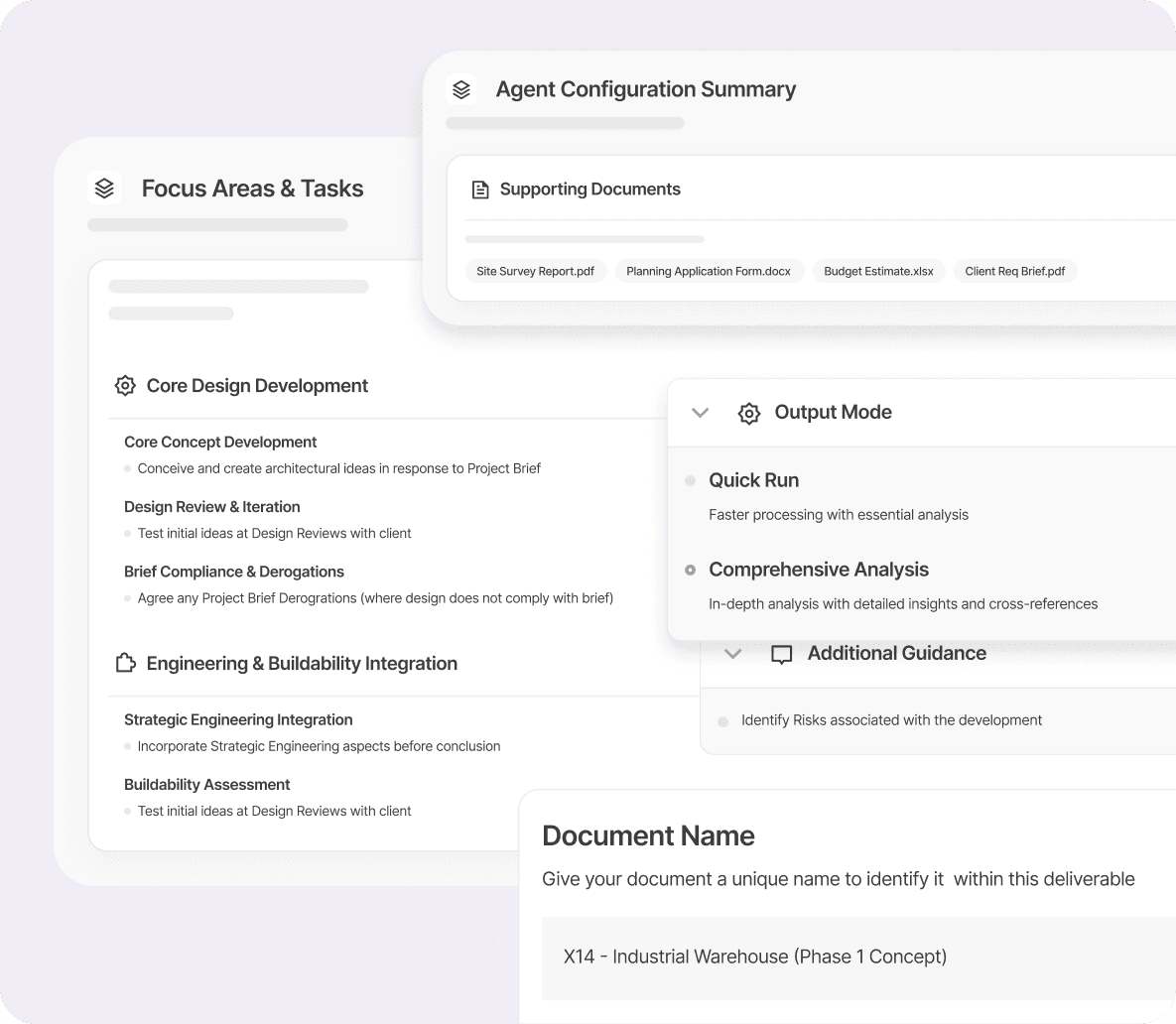Select the Brief Compliance & Derogations task
The height and width of the screenshot is (1024, 1176).
(x=234, y=572)
